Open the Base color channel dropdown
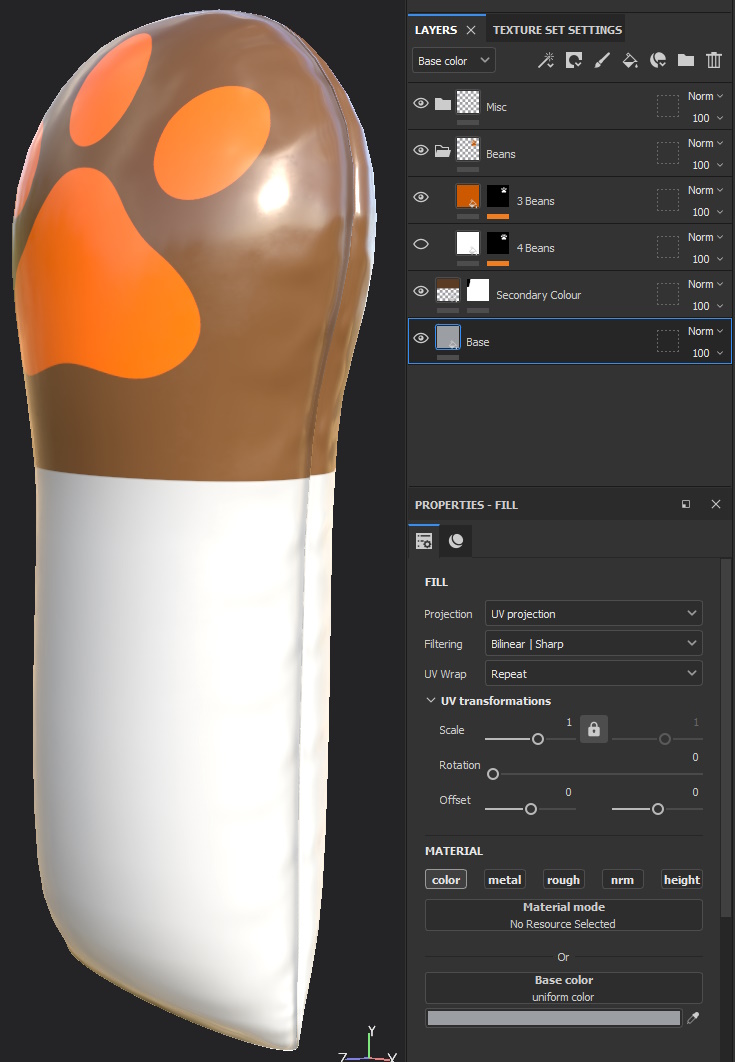 click(x=453, y=61)
